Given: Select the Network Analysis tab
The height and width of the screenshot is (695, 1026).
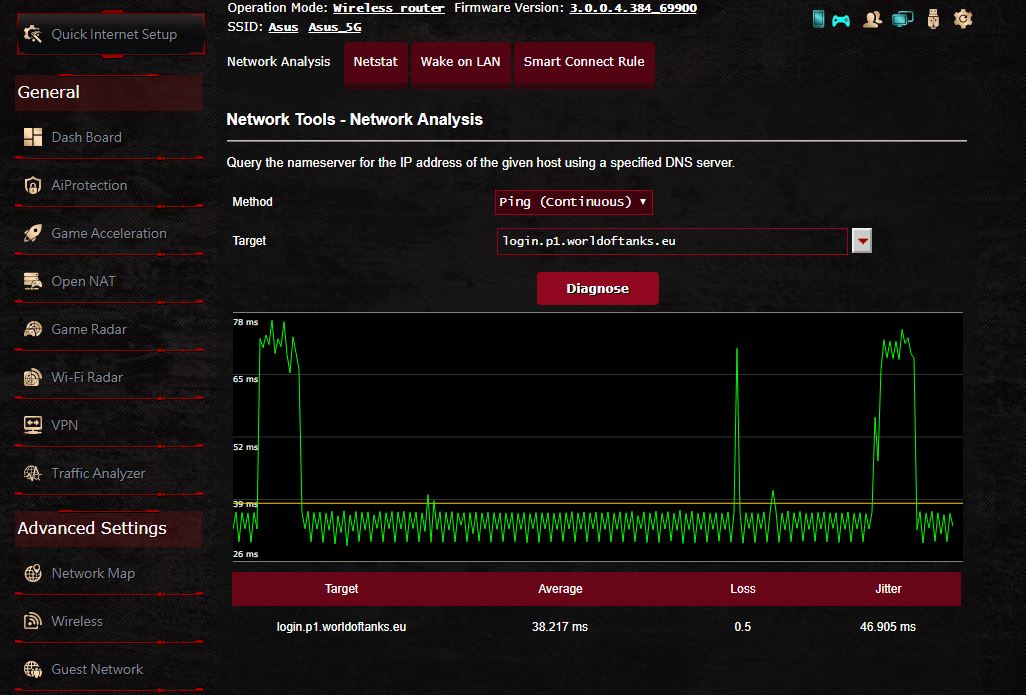Looking at the screenshot, I should click(279, 62).
